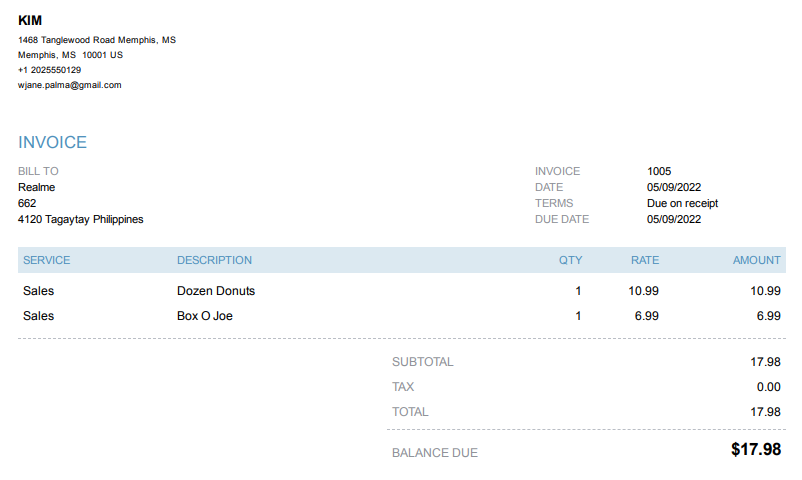Click the SERVICE column header
Image resolution: width=802 pixels, height=480 pixels.
point(46,260)
